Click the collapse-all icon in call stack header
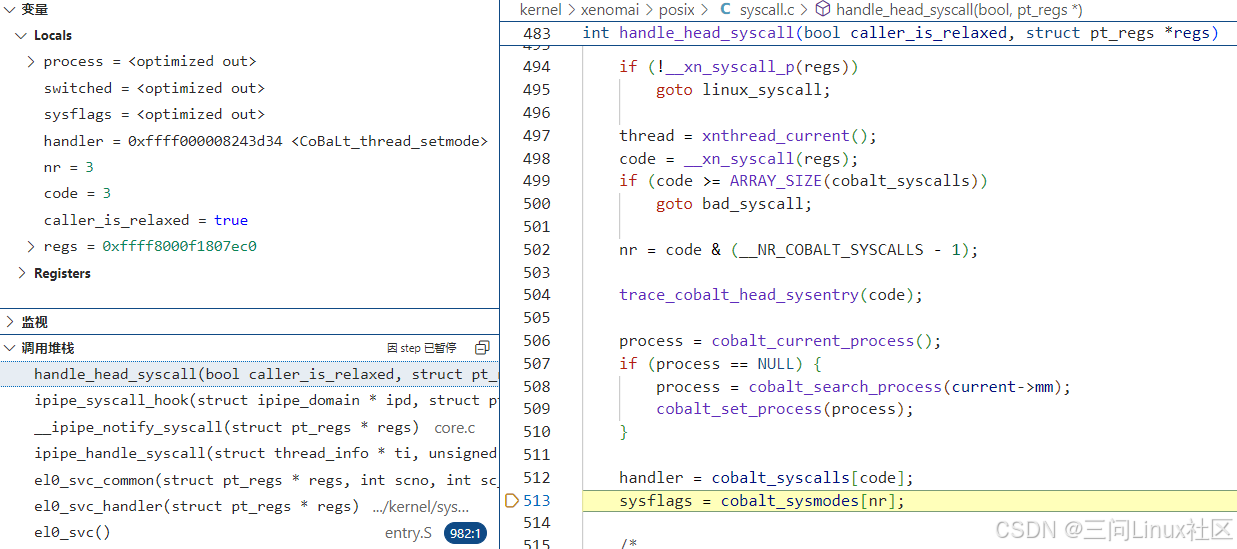The width and height of the screenshot is (1237, 549). coord(482,348)
